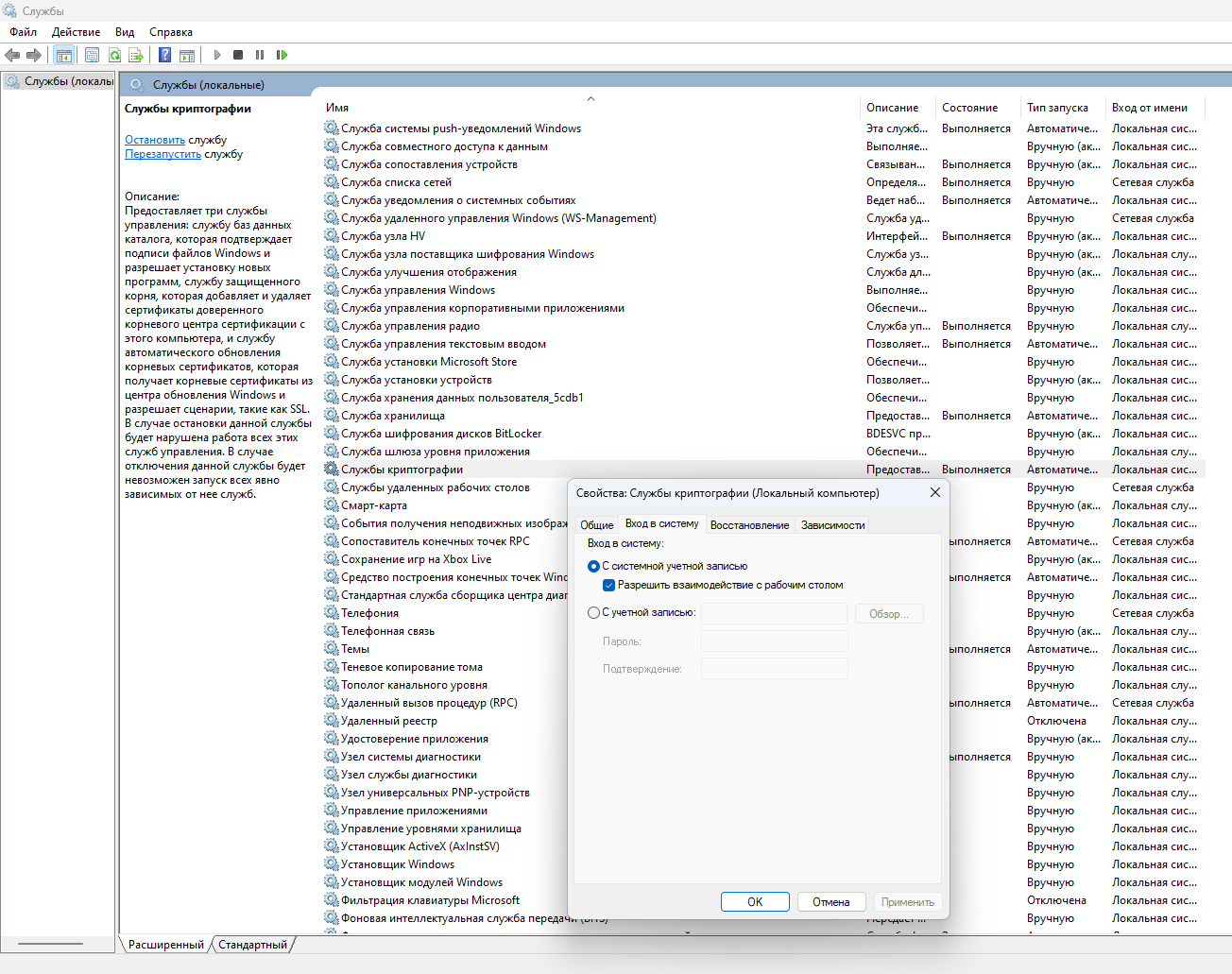Click the Refresh toolbar icon
This screenshot has height=974, width=1232.
[114, 55]
